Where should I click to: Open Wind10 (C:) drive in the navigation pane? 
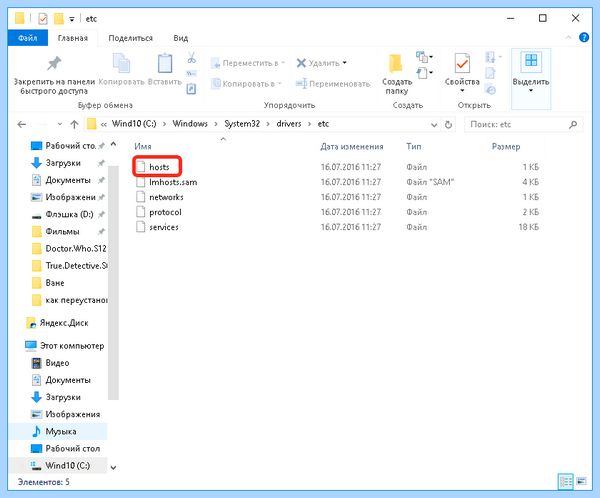click(x=67, y=465)
